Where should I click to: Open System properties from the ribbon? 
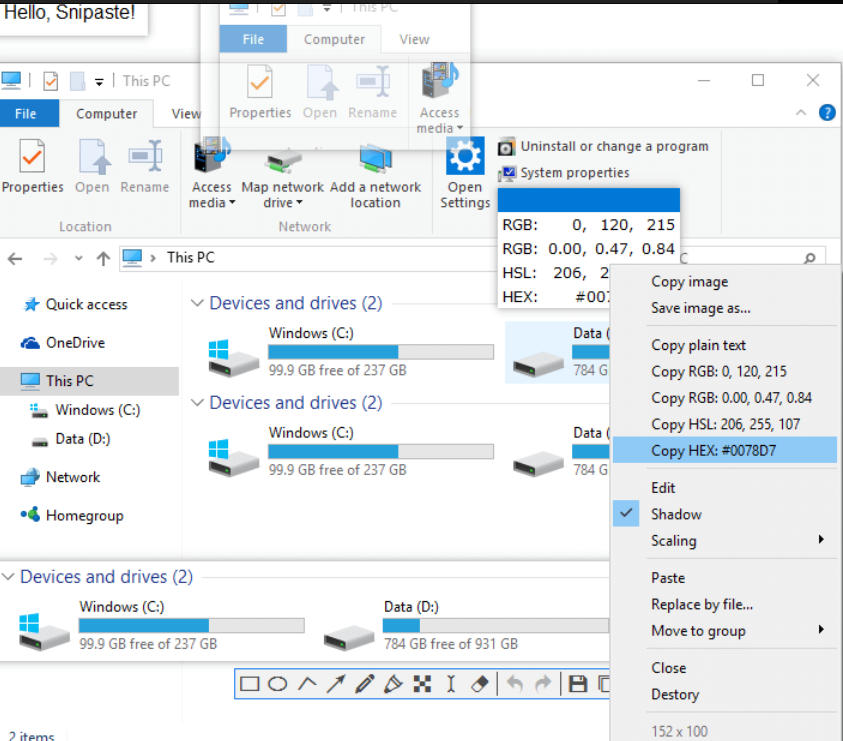[574, 173]
